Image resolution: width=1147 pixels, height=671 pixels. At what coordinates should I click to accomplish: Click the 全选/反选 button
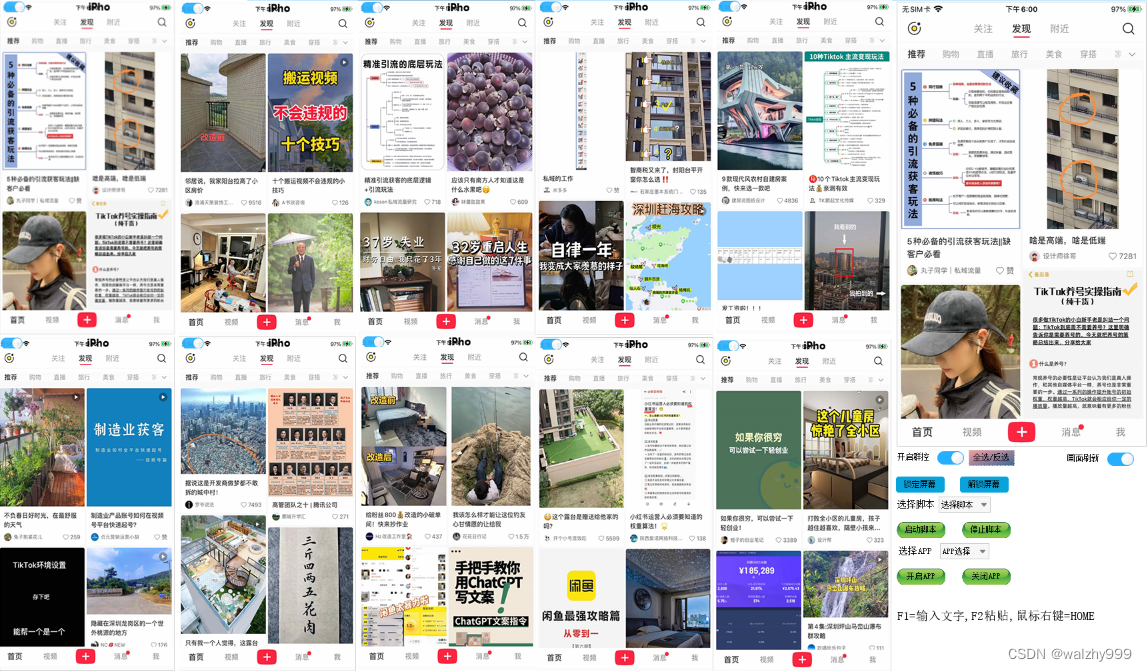(991, 457)
